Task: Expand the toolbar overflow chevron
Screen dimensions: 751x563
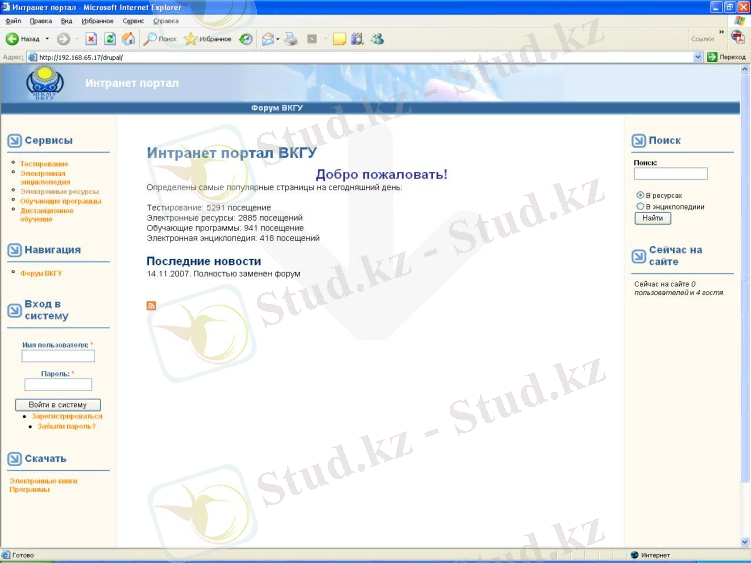Action: pos(721,32)
